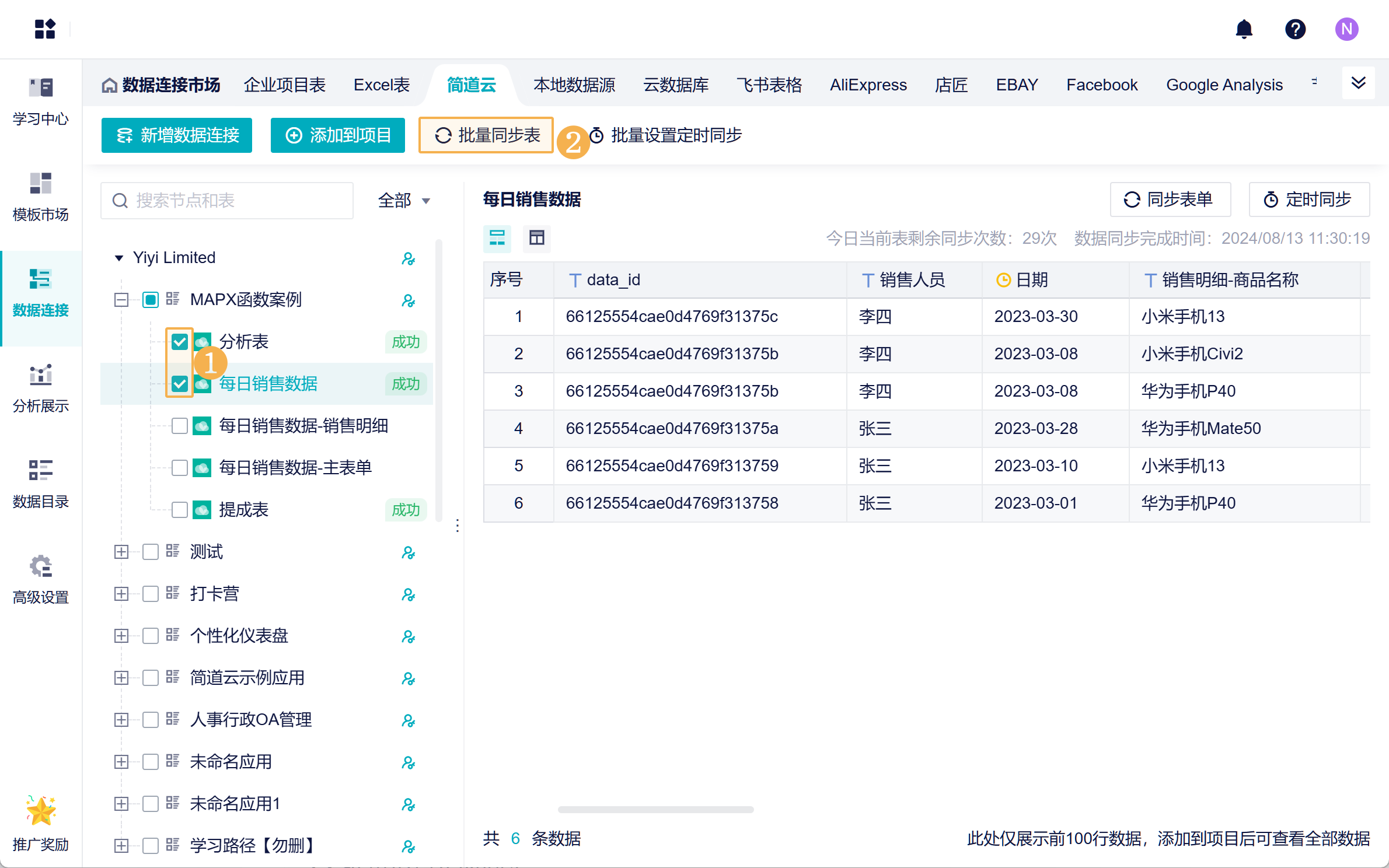Switch to card list view icon
Image resolution: width=1389 pixels, height=868 pixels.
click(497, 238)
